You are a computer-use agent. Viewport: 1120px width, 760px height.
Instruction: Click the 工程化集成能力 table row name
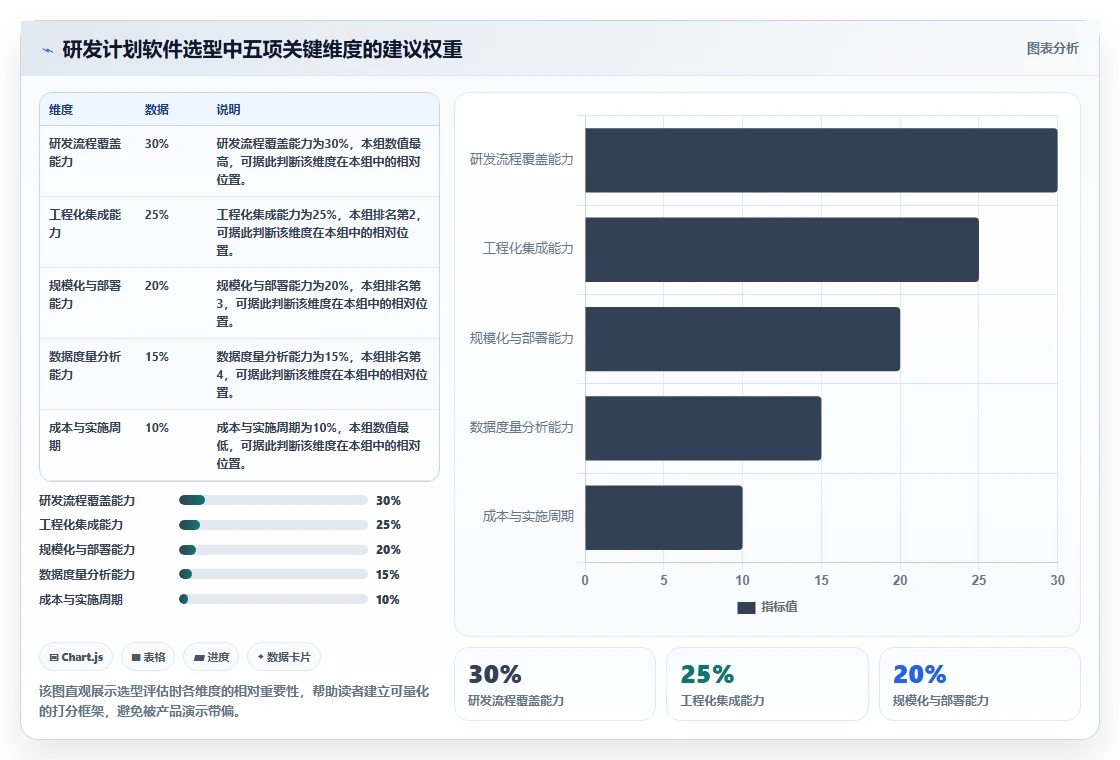85,224
